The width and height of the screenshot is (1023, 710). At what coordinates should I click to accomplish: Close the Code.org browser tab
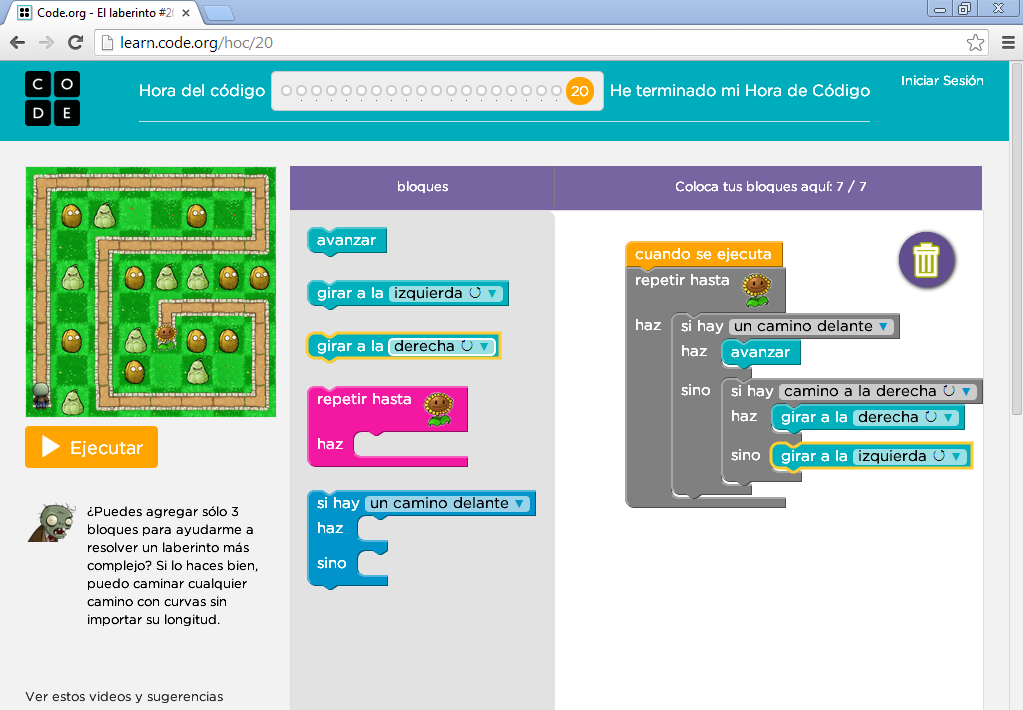186,12
